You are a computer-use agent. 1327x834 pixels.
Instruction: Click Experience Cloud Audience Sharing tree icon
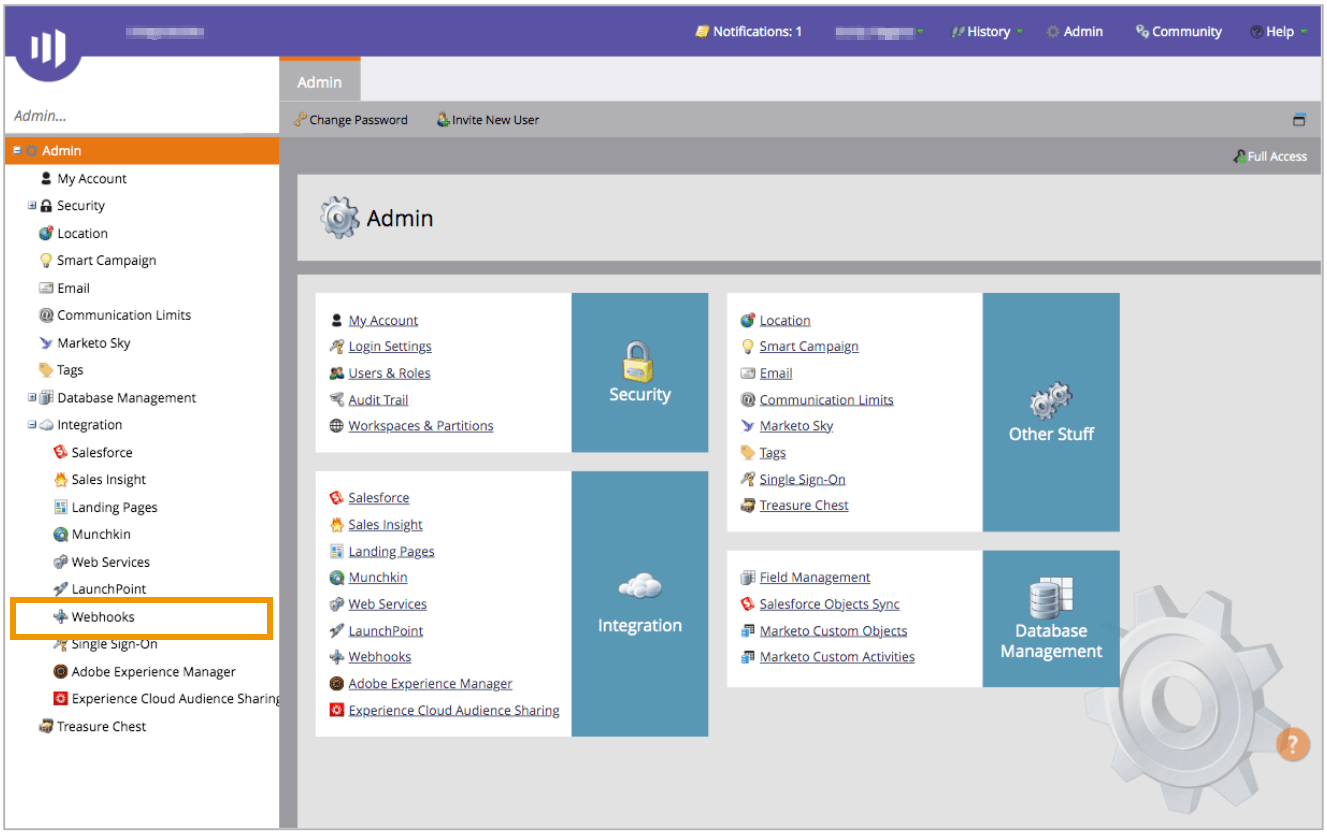point(60,699)
